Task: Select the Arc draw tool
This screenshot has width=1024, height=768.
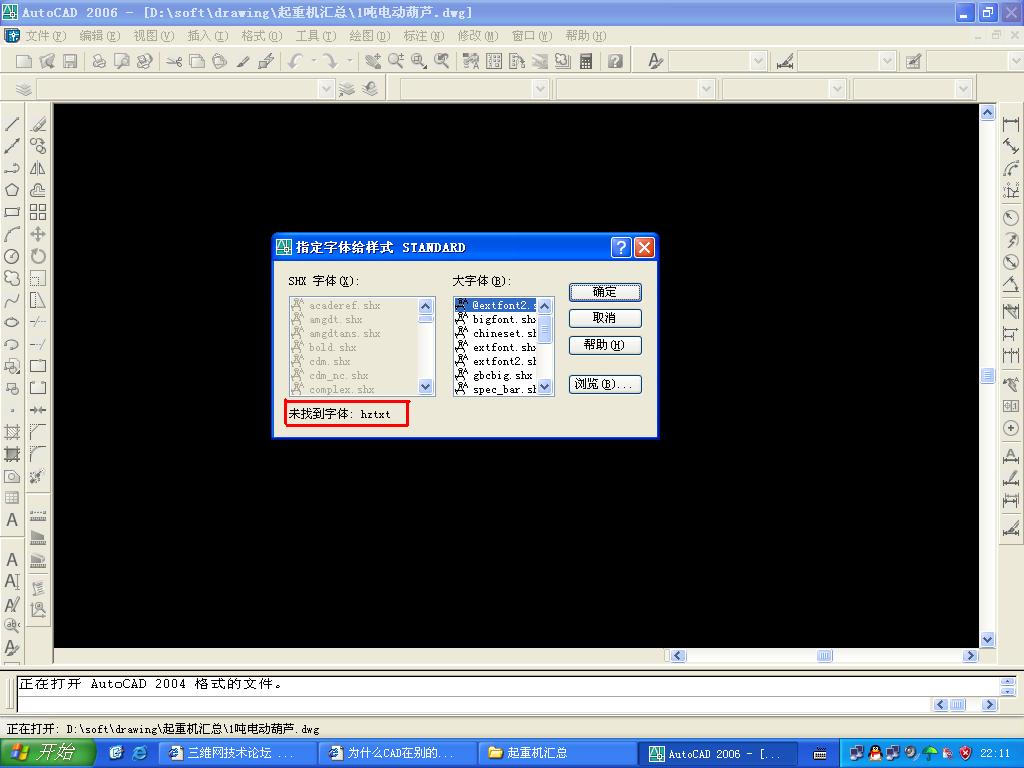Action: tap(12, 234)
